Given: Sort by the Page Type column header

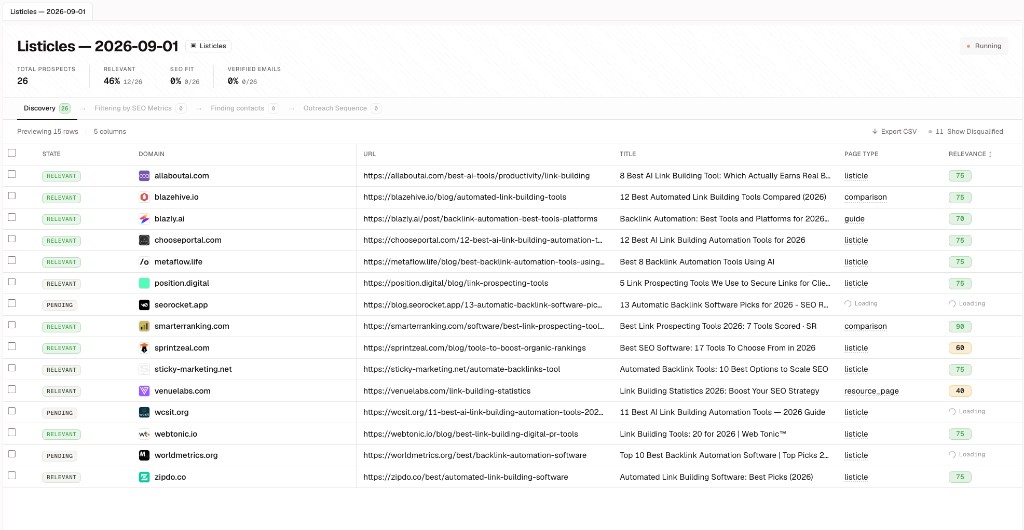Looking at the screenshot, I should pos(861,154).
